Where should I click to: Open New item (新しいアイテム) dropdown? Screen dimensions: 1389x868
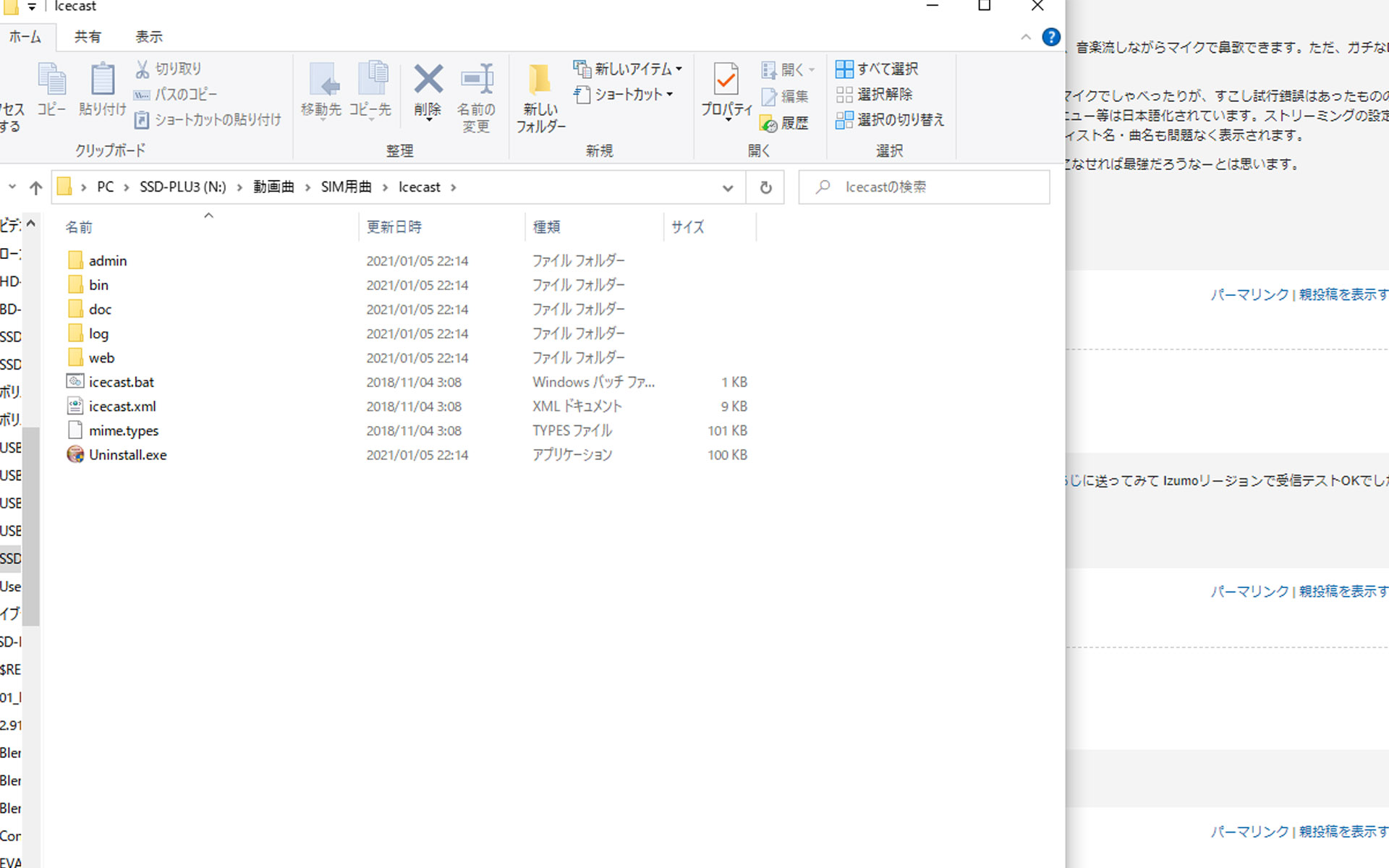[x=627, y=69]
